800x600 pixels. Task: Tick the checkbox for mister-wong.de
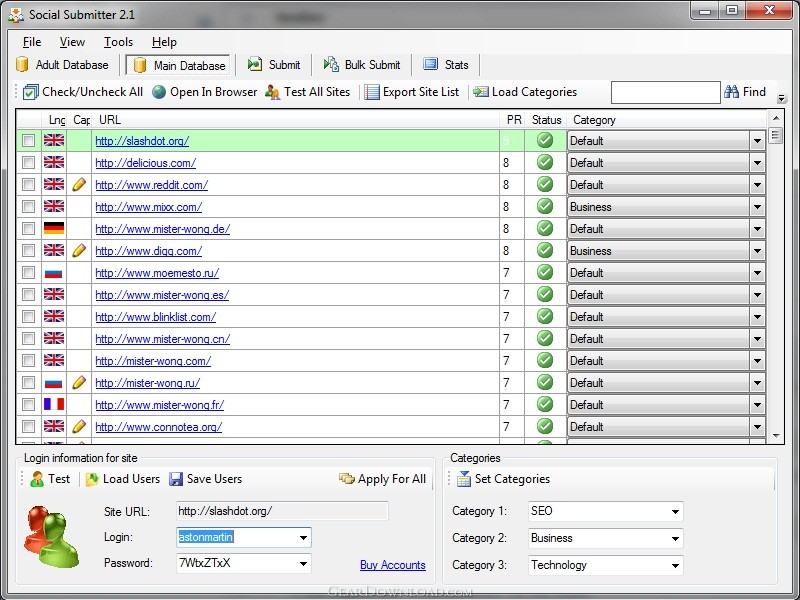(x=29, y=229)
